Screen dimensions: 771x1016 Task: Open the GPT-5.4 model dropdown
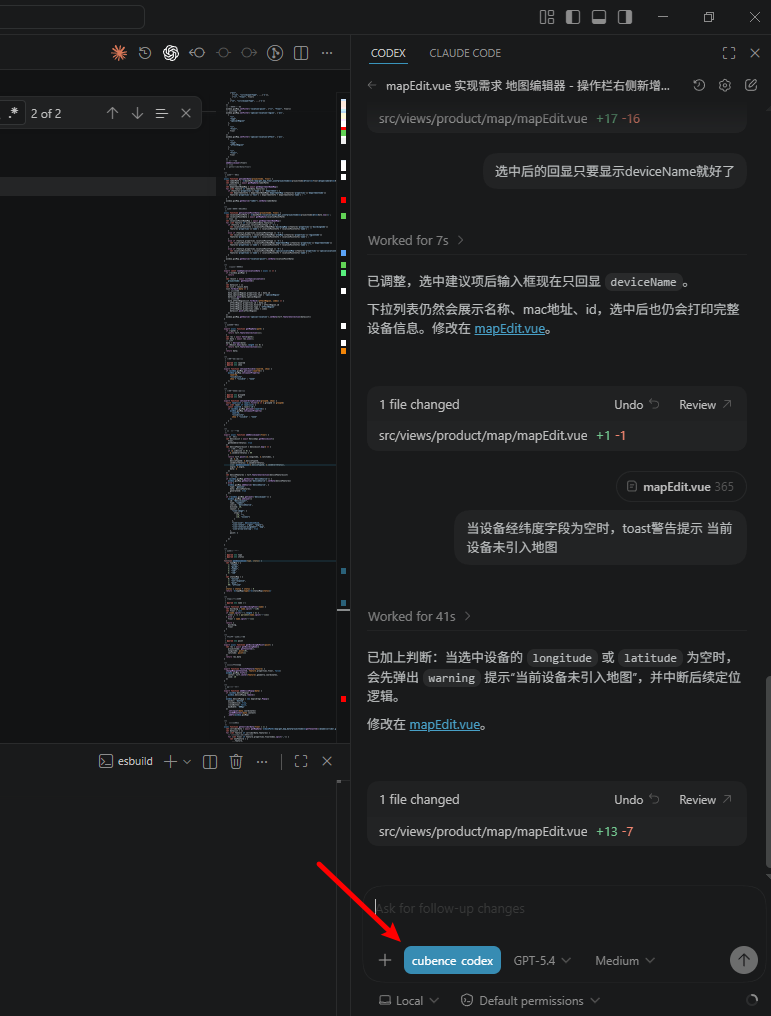542,960
